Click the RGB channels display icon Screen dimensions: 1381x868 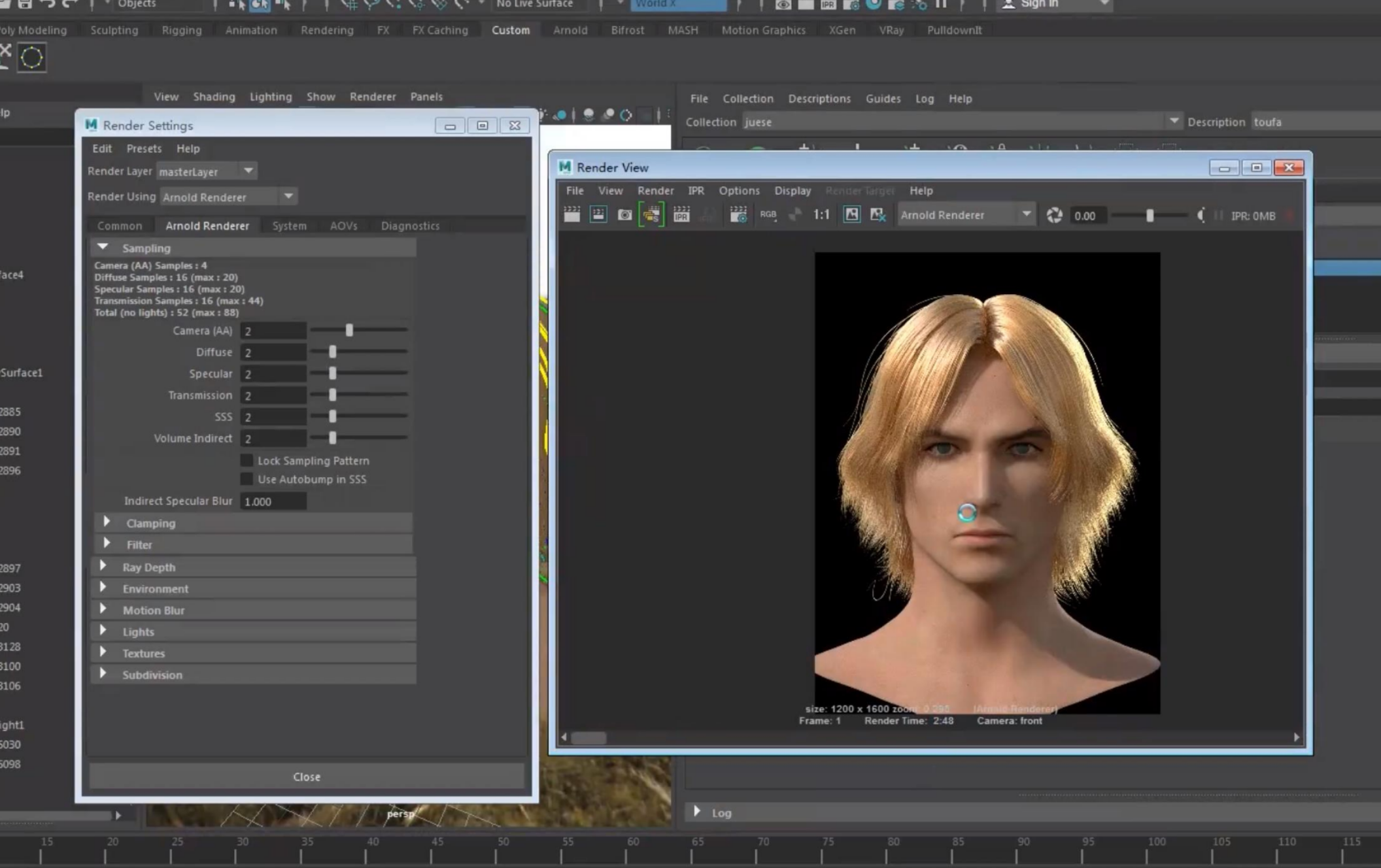pyautogui.click(x=768, y=215)
